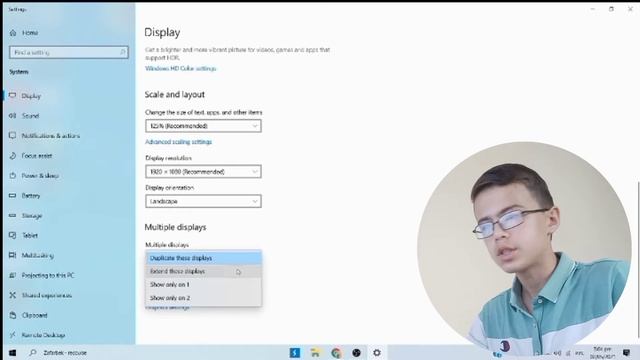Screen dimensions: 640x360
Task: Open Shared experiences settings
Action: coord(46,295)
